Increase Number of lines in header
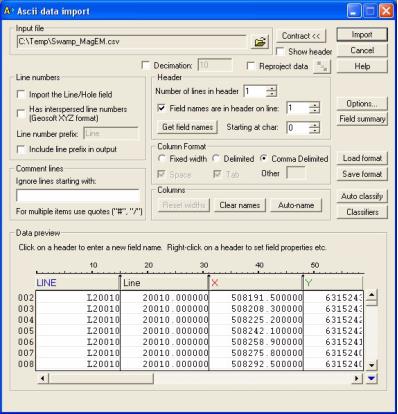The image size is (398, 414). (x=271, y=88)
